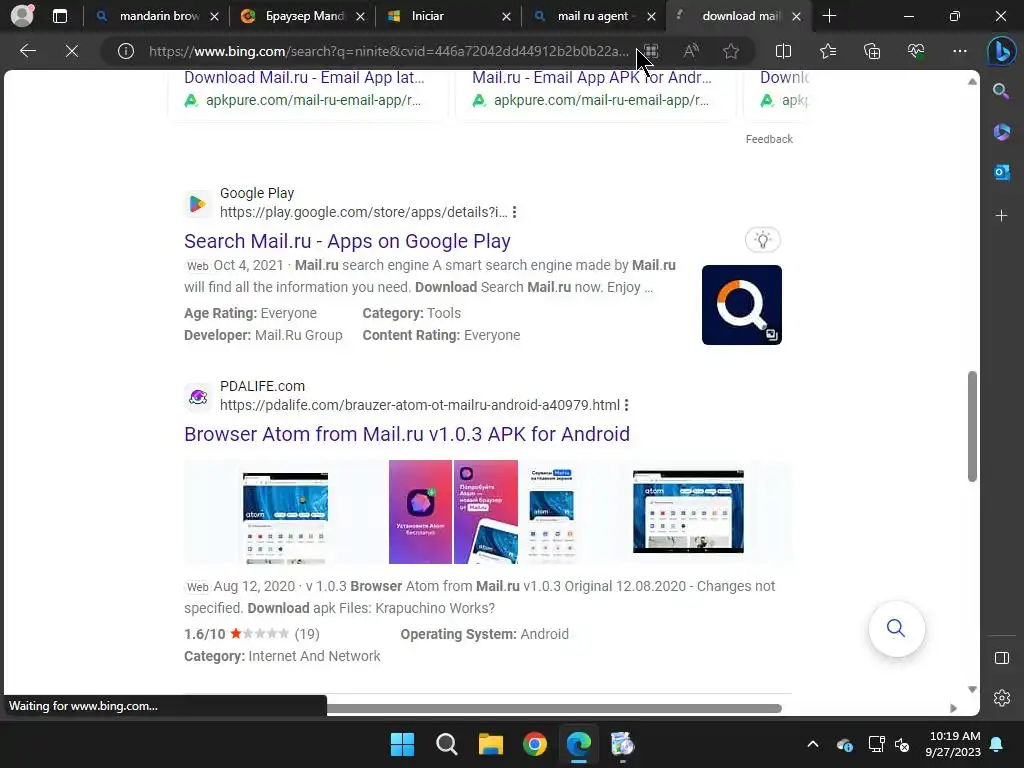The height and width of the screenshot is (768, 1024).
Task: Open the Windows Start menu
Action: coord(402,744)
